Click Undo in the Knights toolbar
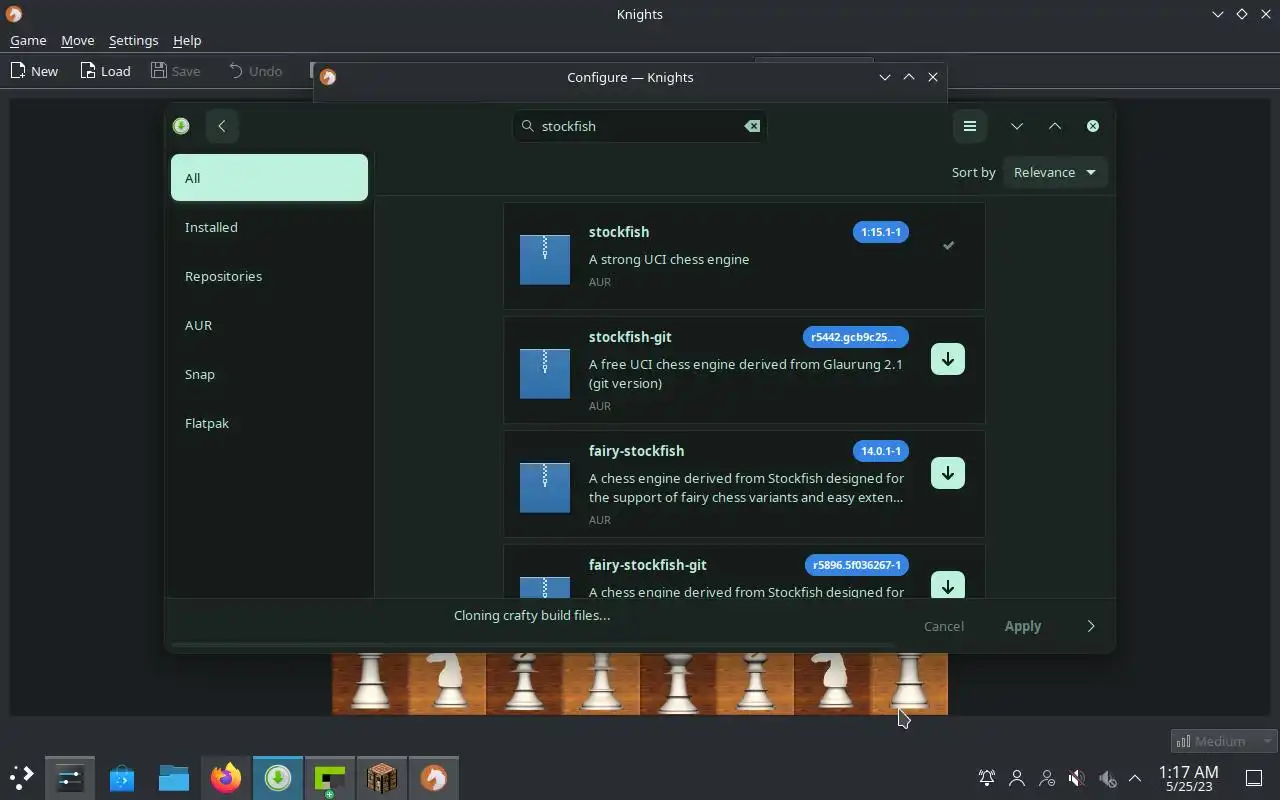Viewport: 1280px width, 800px height. pyautogui.click(x=255, y=71)
